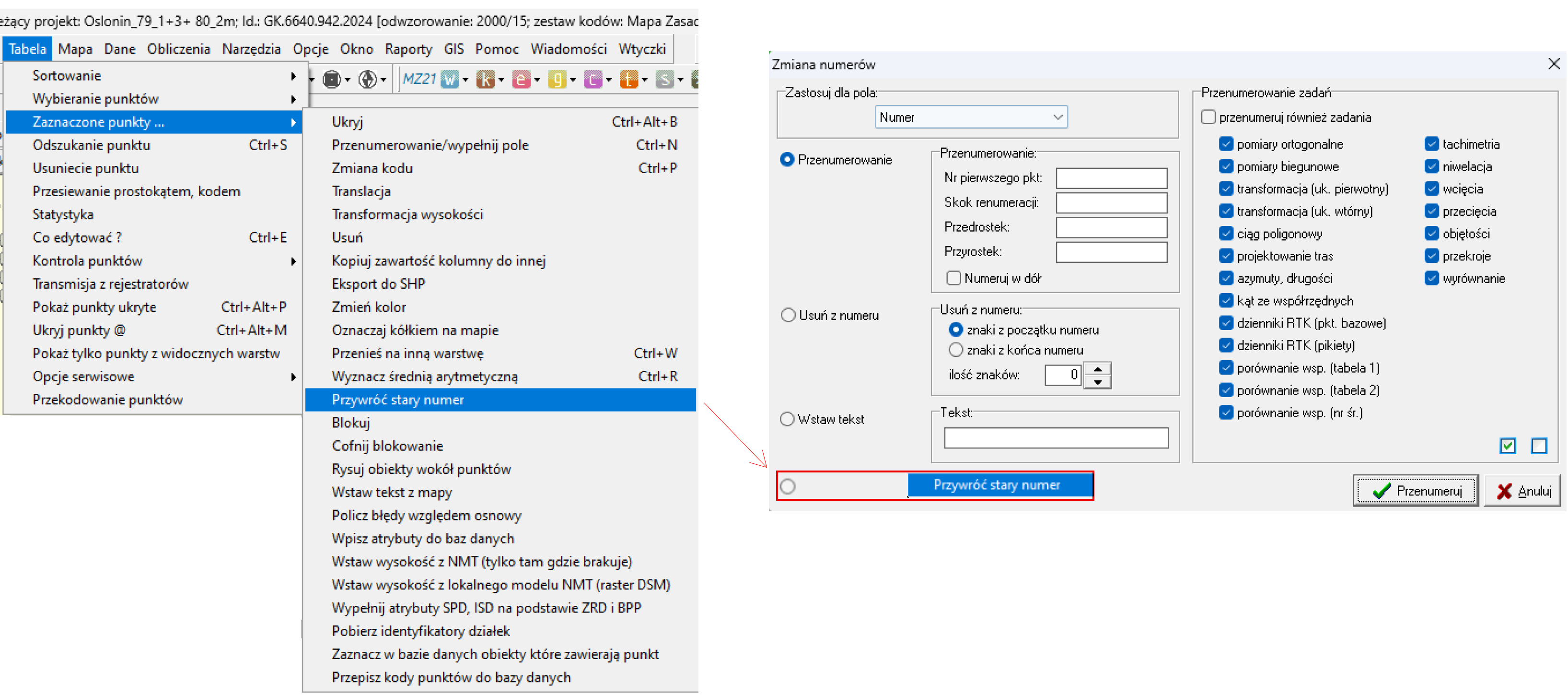Toggle 'dzienniki RTK (pikiety)' checkbox
Viewport: 1568px width, 695px height.
tap(1226, 345)
